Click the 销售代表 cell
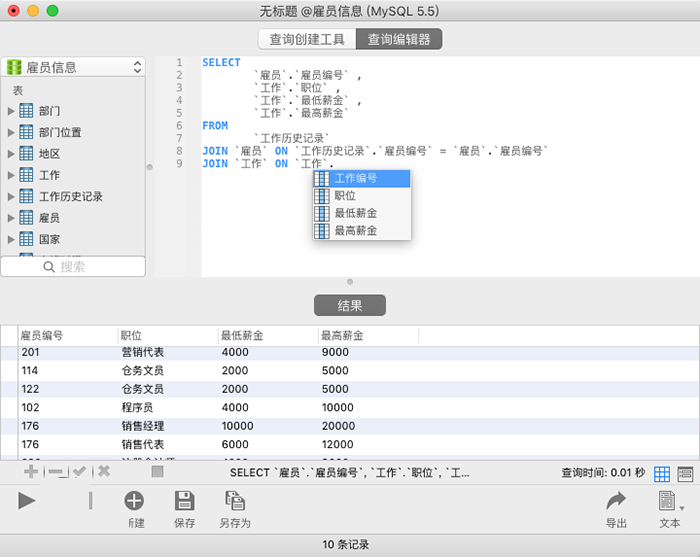The height and width of the screenshot is (557, 700). pyautogui.click(x=143, y=445)
